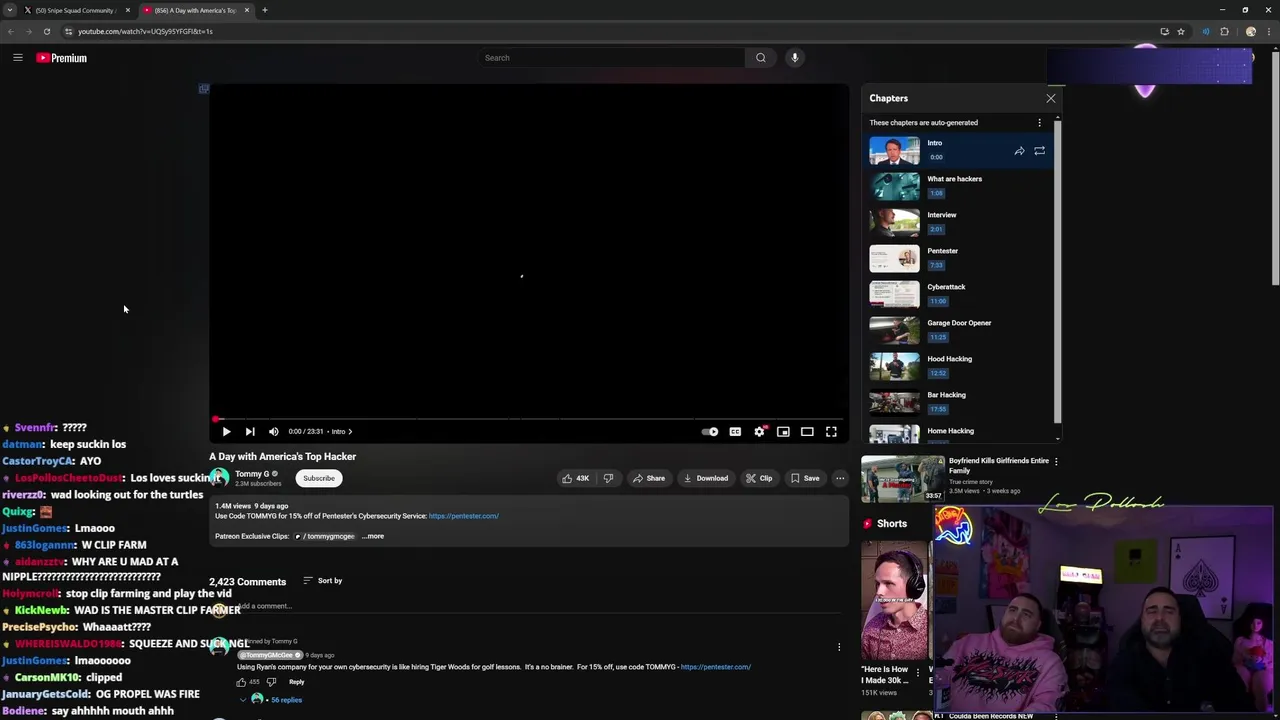
Task: Like the pinned TommyGMcGee comment
Action: pyautogui.click(x=241, y=682)
